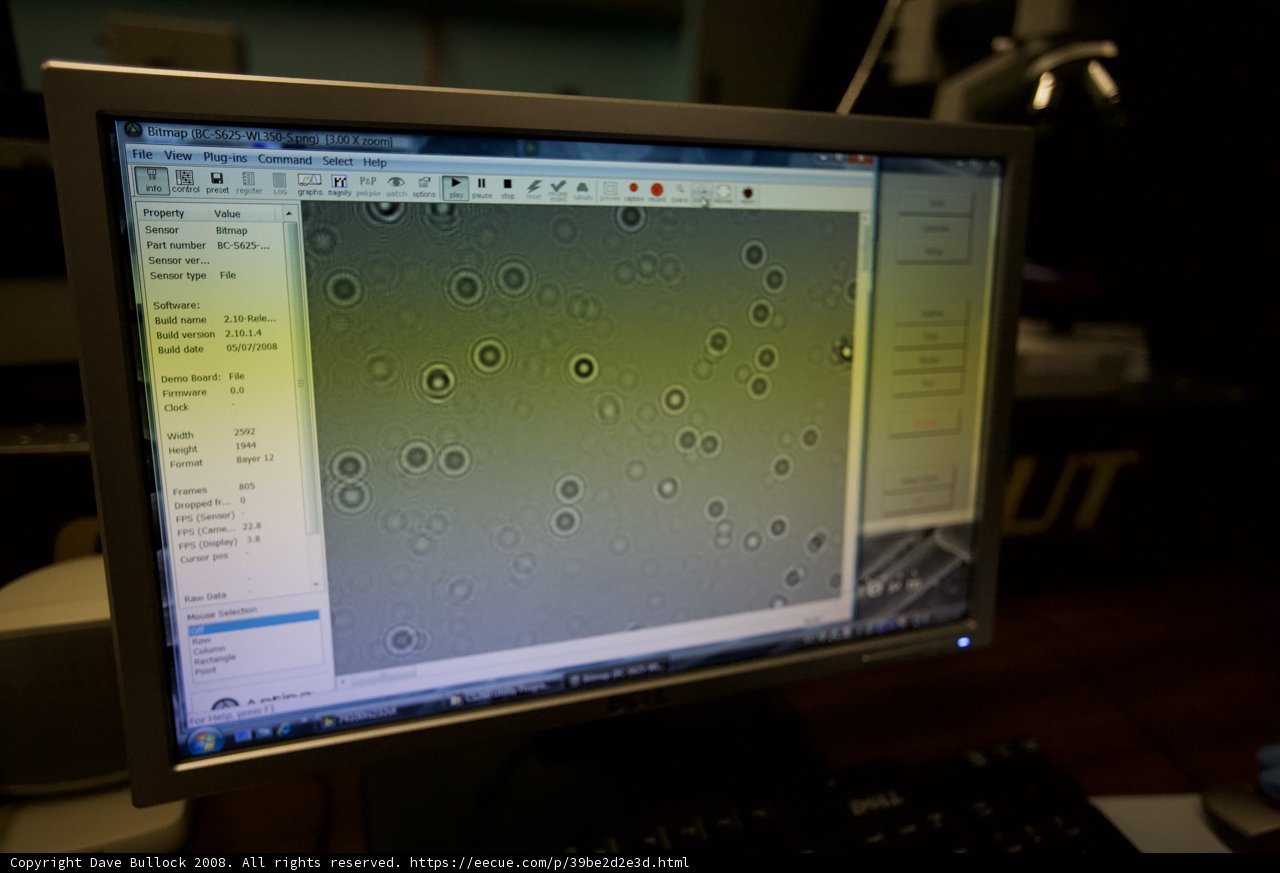
Task: Open the options toolbar button
Action: point(424,186)
